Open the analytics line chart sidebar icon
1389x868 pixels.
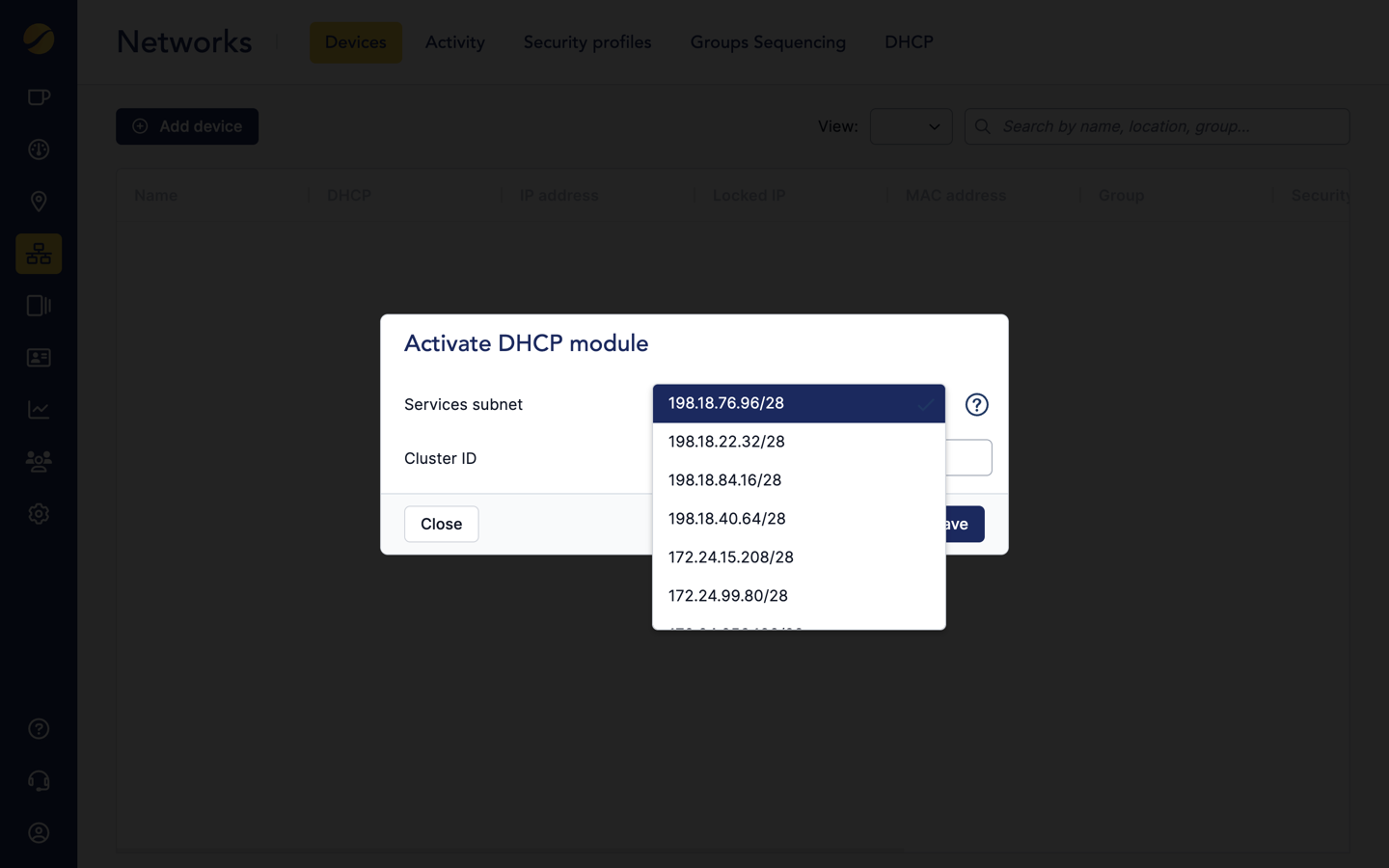[x=39, y=409]
